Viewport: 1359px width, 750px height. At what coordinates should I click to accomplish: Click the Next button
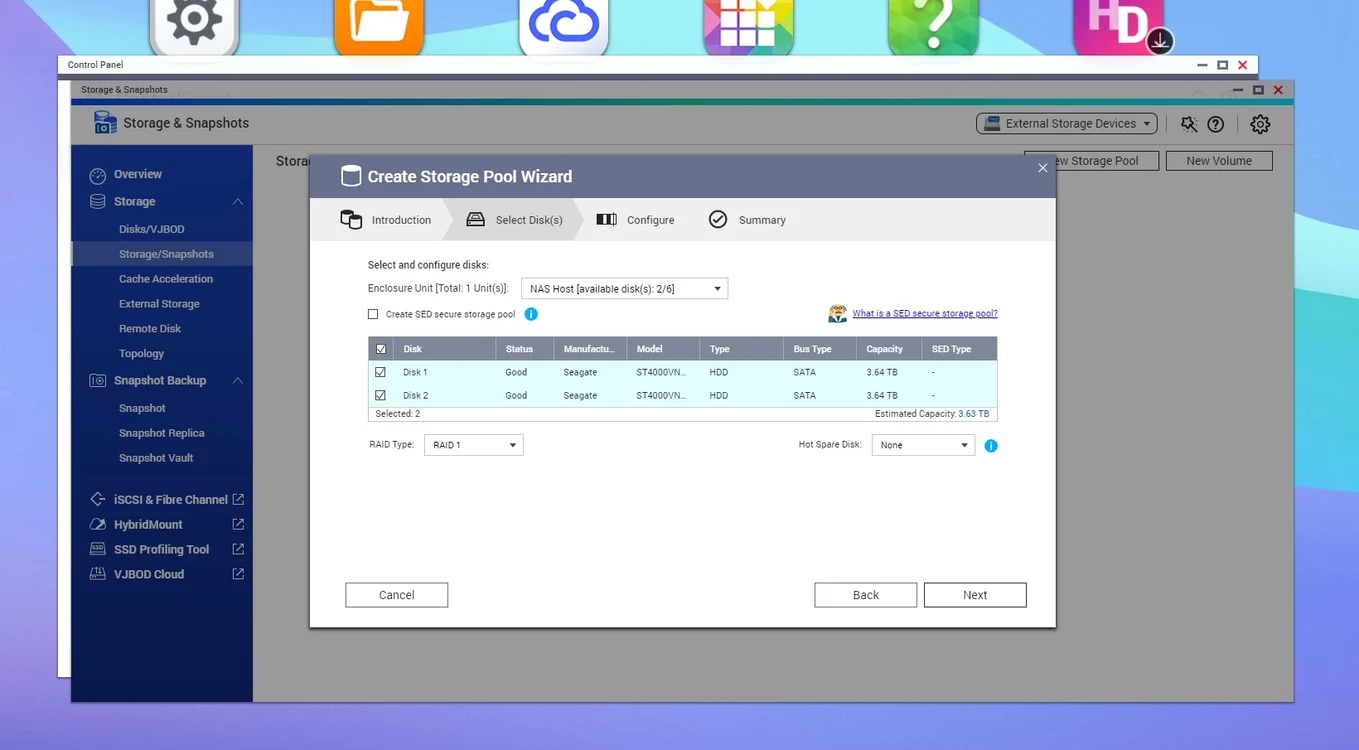(975, 595)
